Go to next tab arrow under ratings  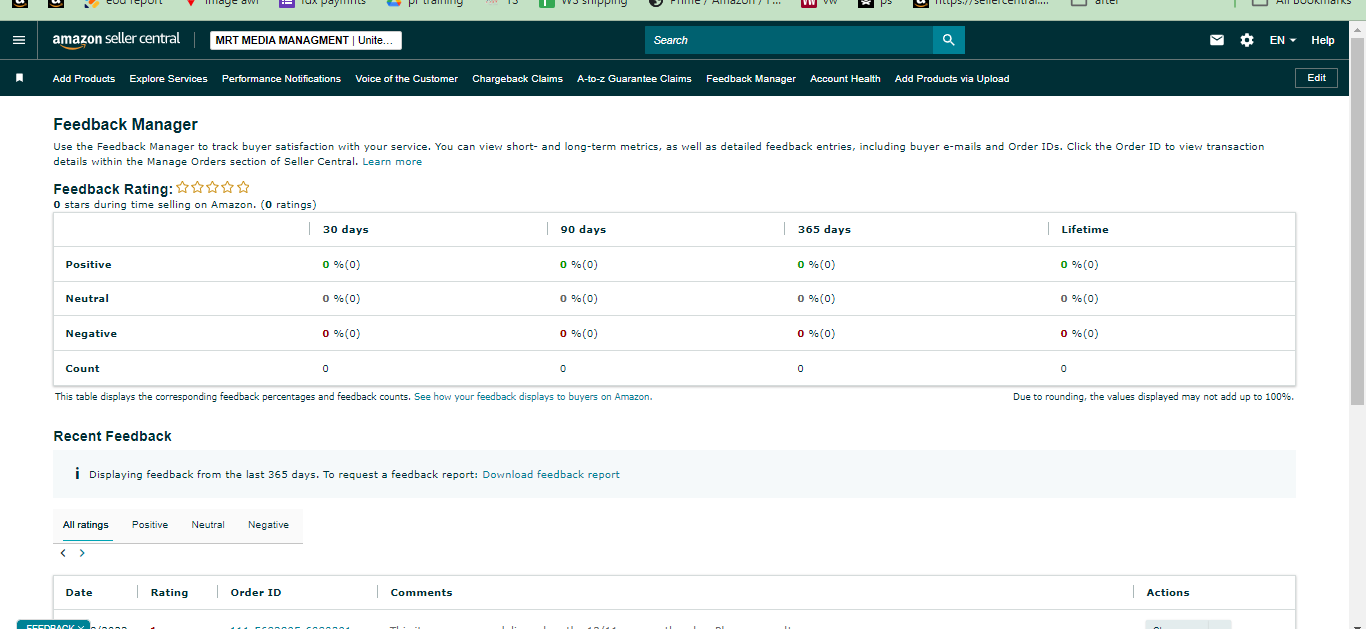82,553
